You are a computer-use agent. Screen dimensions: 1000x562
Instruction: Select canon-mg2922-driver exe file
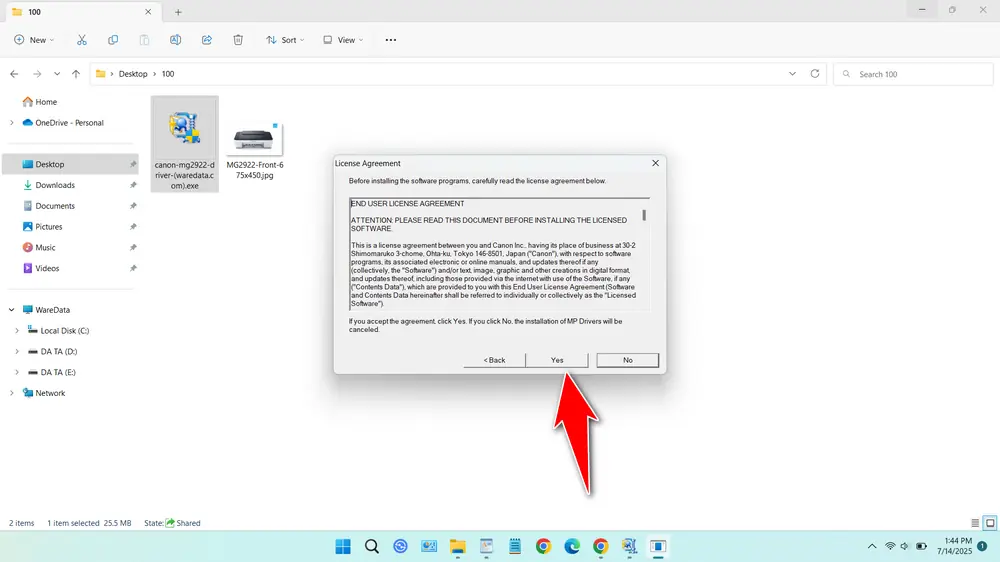pyautogui.click(x=184, y=144)
